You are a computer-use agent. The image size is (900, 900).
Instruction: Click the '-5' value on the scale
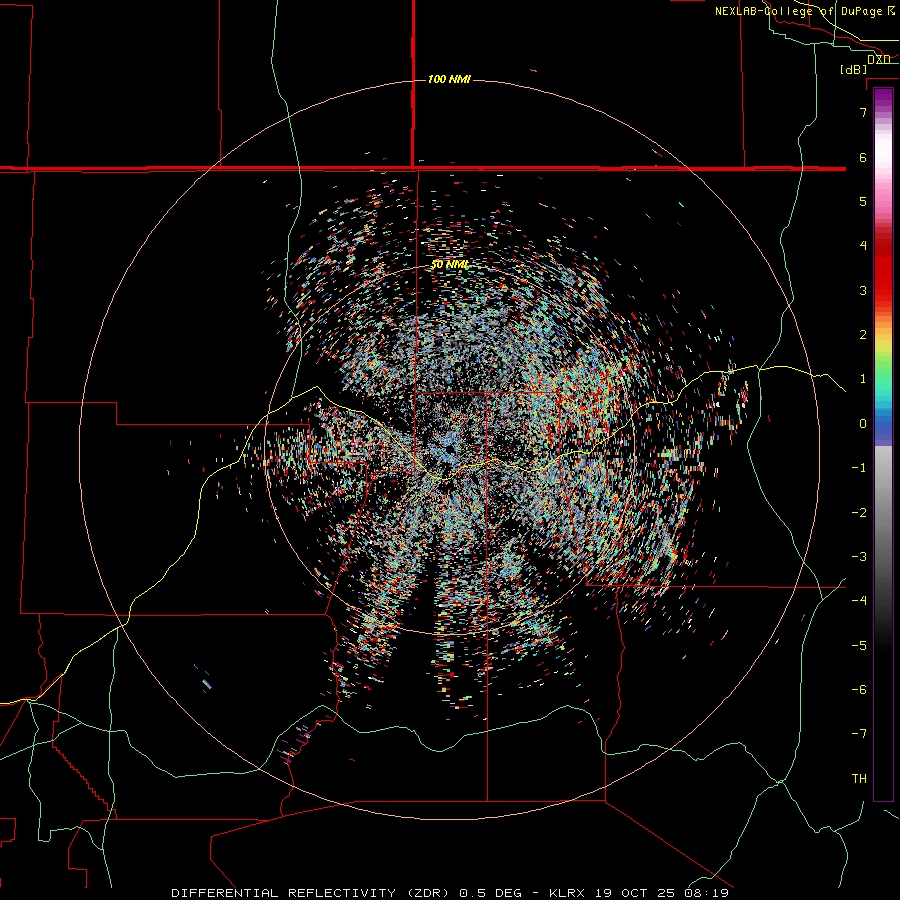(x=859, y=646)
